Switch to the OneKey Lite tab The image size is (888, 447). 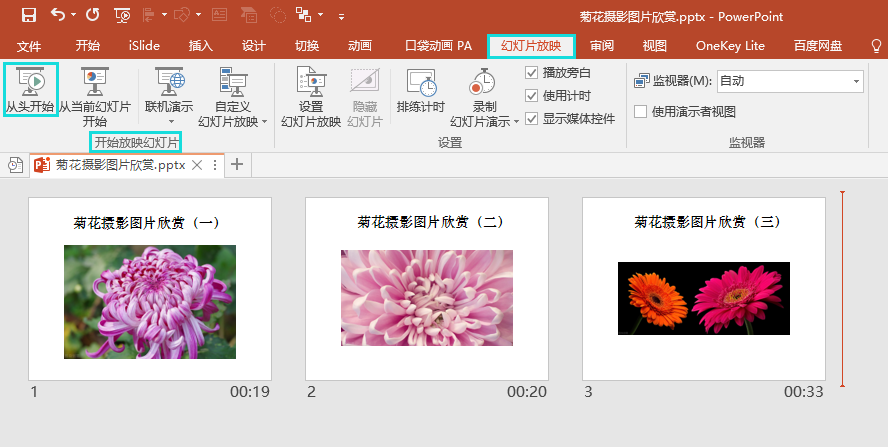click(x=730, y=46)
